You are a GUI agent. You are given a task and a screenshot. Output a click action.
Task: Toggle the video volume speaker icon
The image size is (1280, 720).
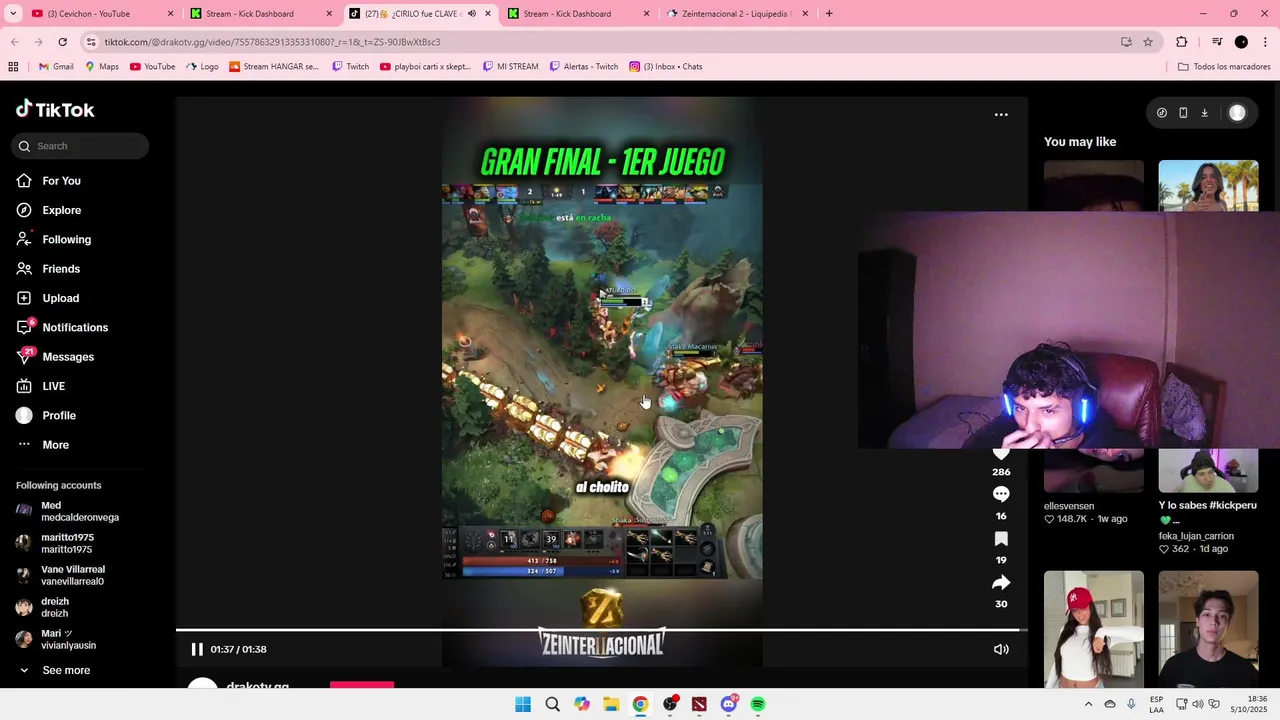click(1001, 649)
